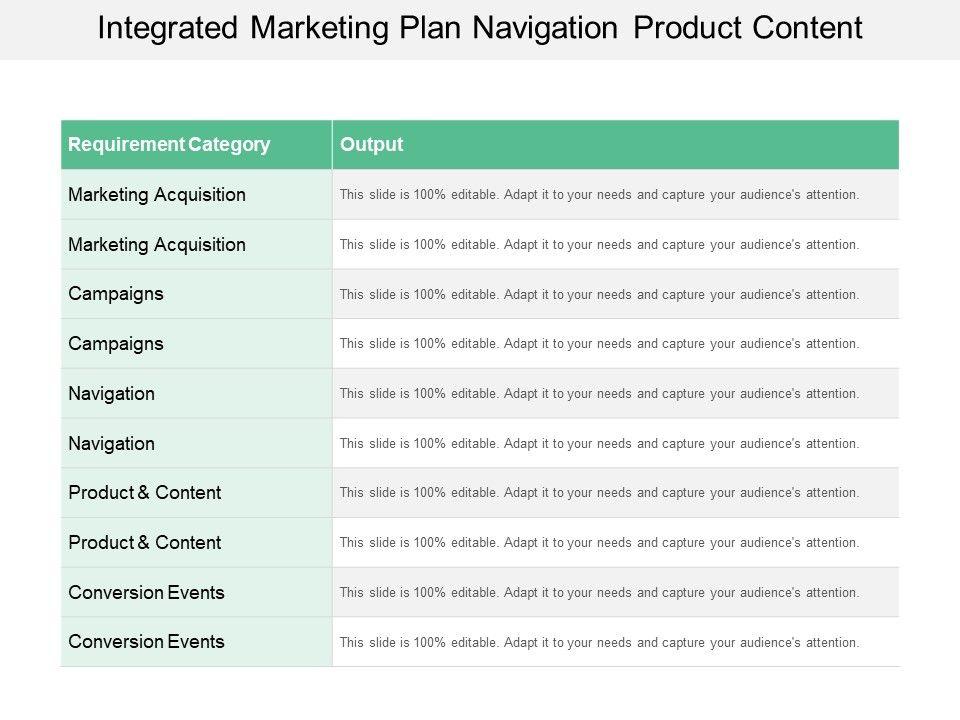The width and height of the screenshot is (960, 720).
Task: Click the first Navigation cell
Action: [x=112, y=393]
